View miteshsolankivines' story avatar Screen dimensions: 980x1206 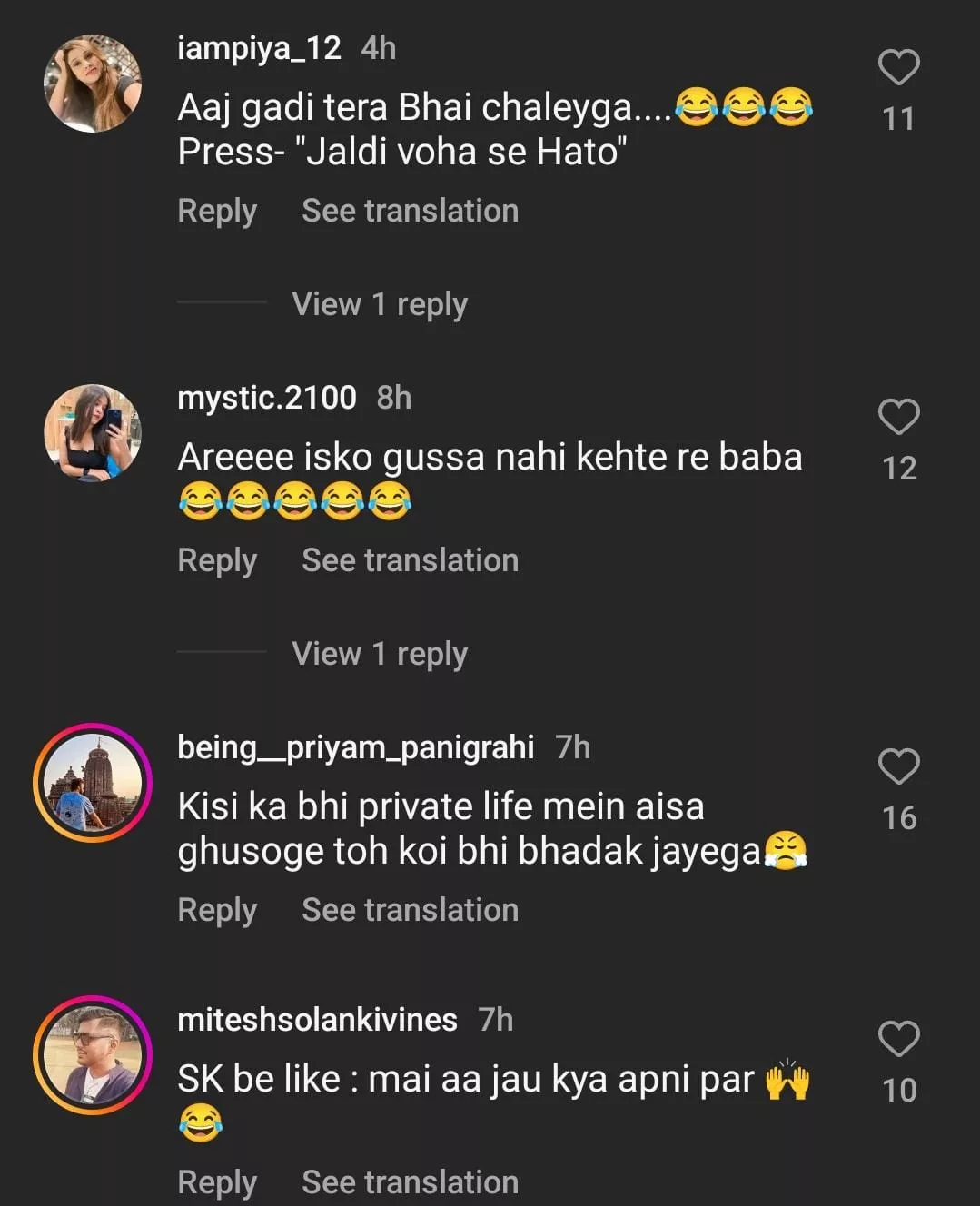[x=93, y=1055]
